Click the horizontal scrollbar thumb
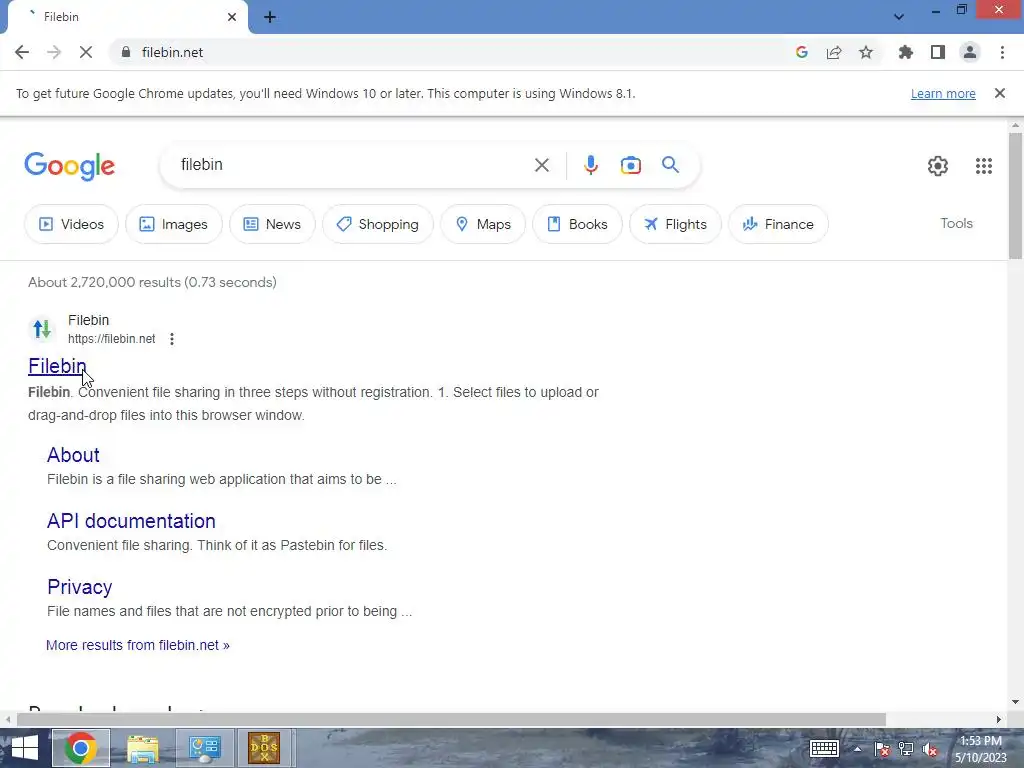This screenshot has height=768, width=1024. click(x=451, y=720)
